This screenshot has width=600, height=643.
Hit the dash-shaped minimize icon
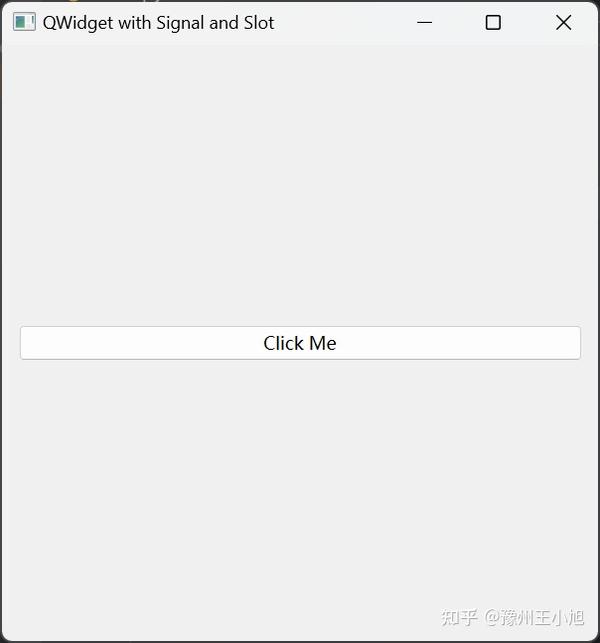tap(424, 23)
